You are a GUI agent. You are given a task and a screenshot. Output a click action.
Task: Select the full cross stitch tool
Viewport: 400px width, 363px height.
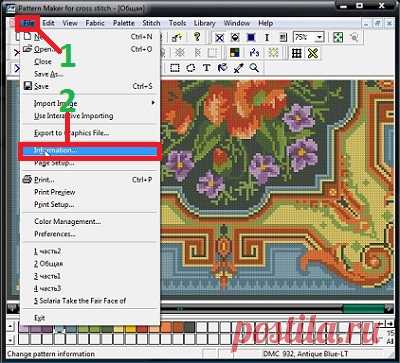tap(219, 37)
